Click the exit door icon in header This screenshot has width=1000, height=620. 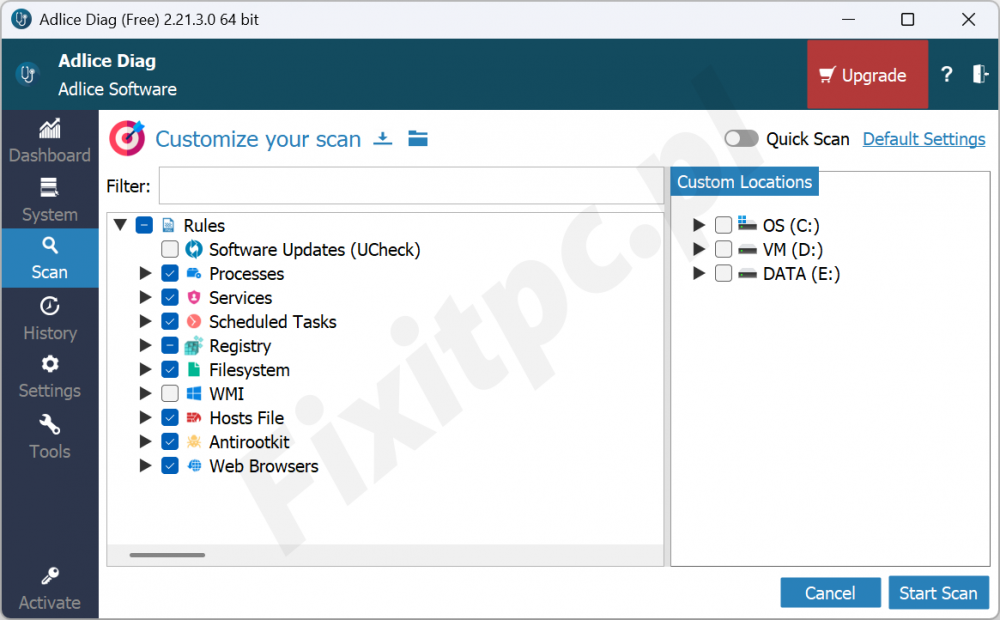click(980, 75)
